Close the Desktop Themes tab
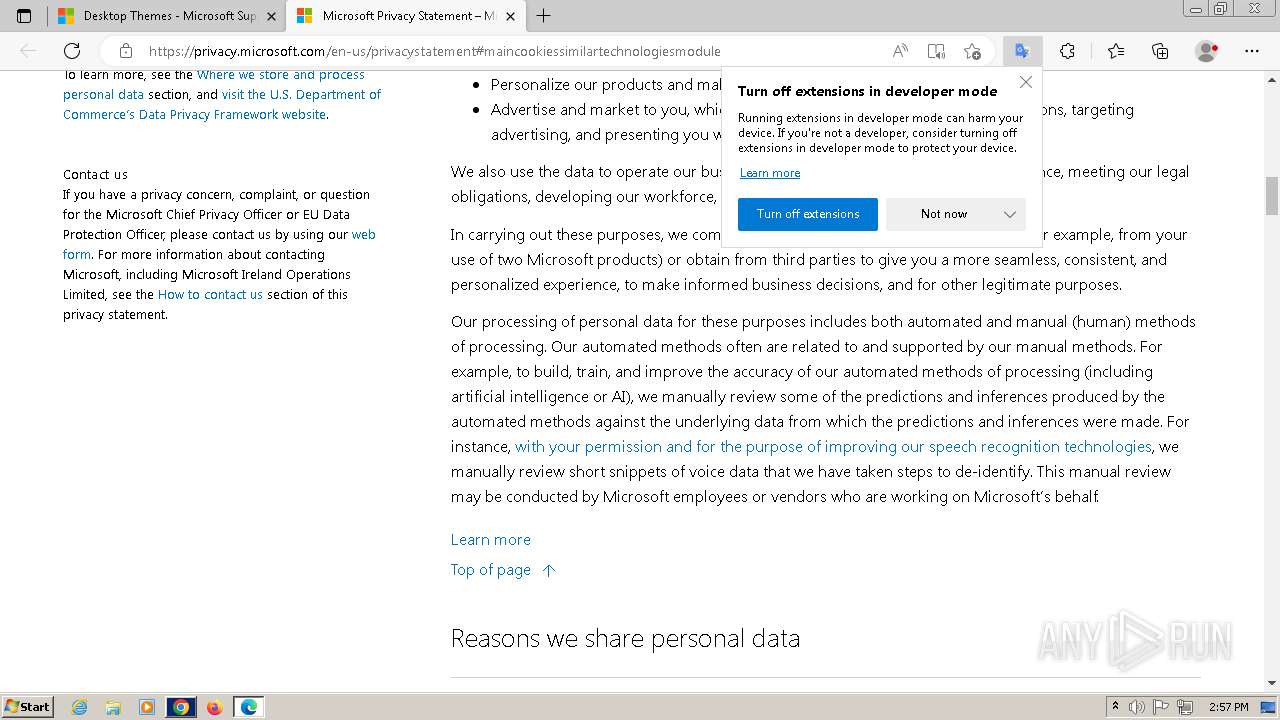This screenshot has height=720, width=1280. [271, 16]
